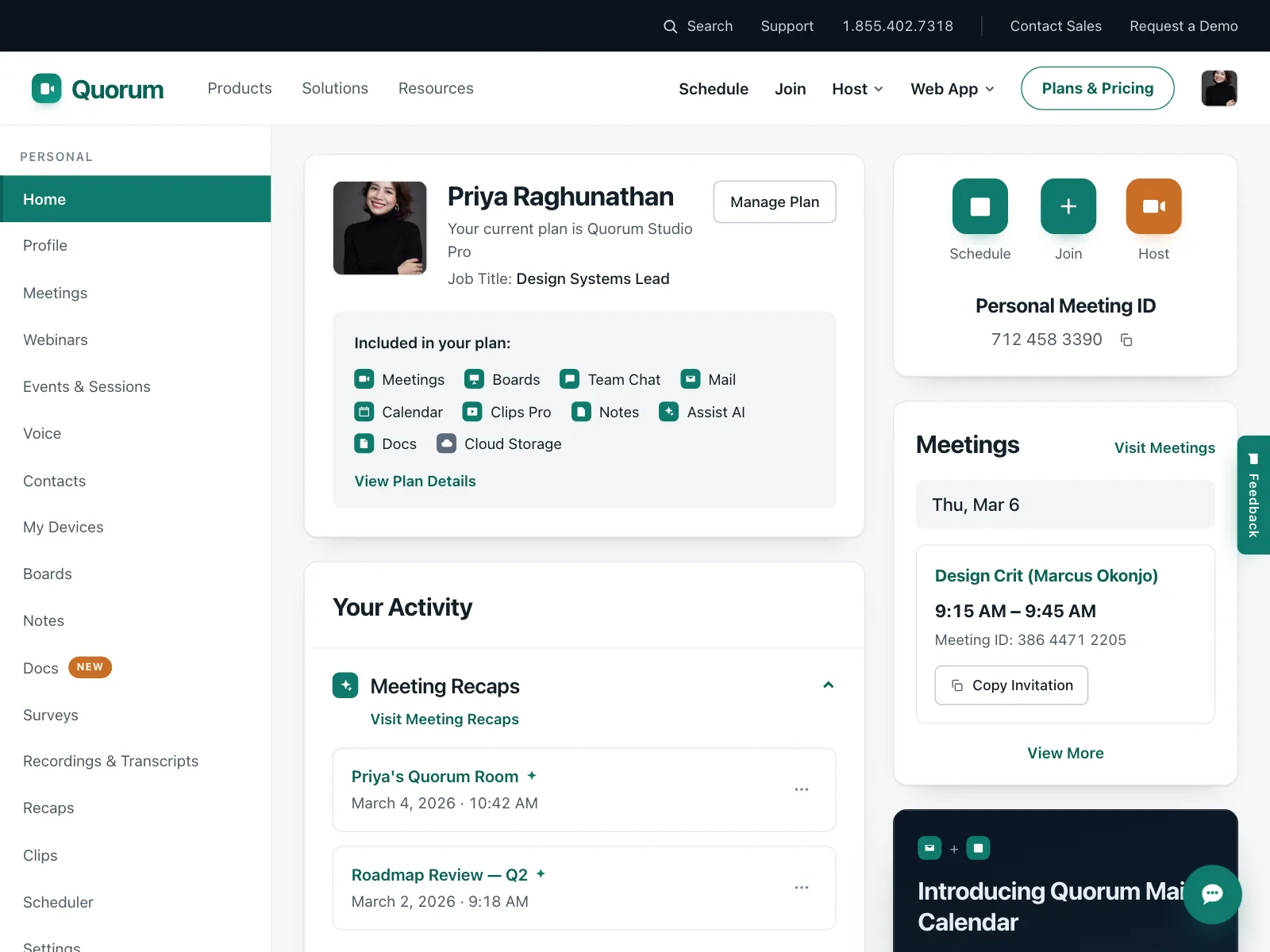Screen dimensions: 1270x952
Task: Click the Copy Invitation button
Action: [1011, 685]
